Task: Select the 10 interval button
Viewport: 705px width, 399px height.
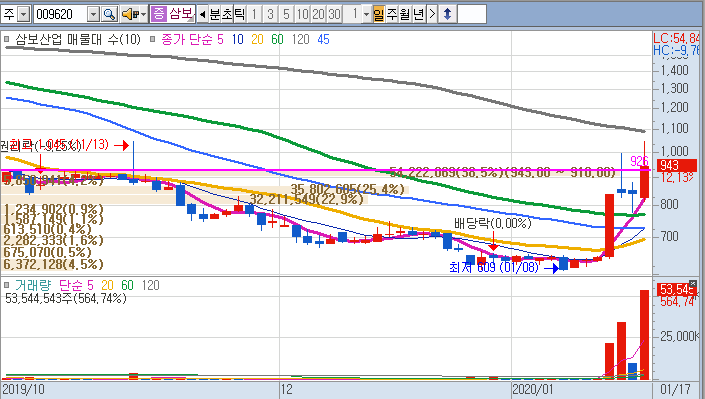Action: (302, 14)
